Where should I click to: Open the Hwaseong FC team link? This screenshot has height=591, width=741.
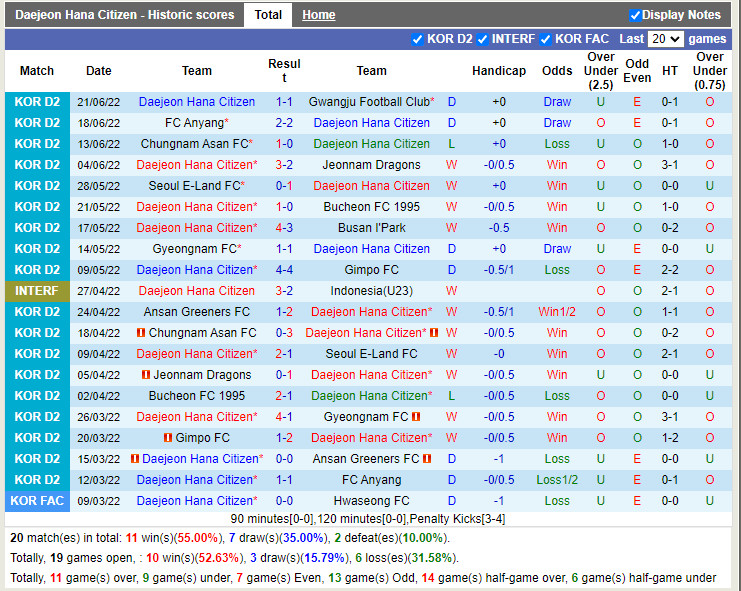coord(371,501)
